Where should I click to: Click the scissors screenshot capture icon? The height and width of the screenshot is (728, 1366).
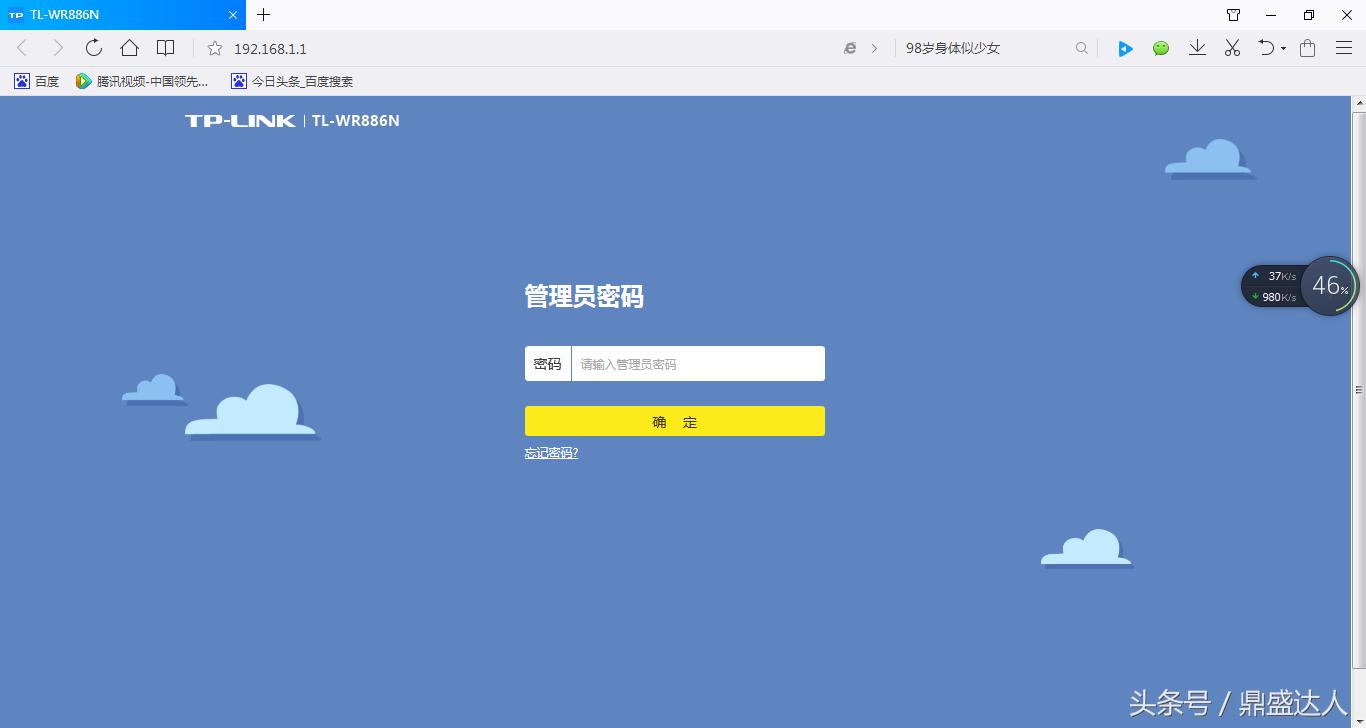1232,47
